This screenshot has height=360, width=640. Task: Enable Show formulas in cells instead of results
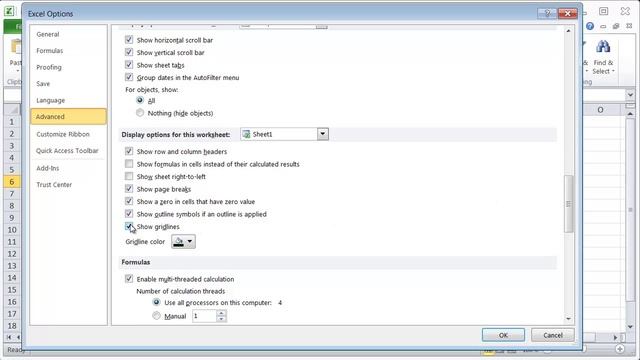click(129, 164)
